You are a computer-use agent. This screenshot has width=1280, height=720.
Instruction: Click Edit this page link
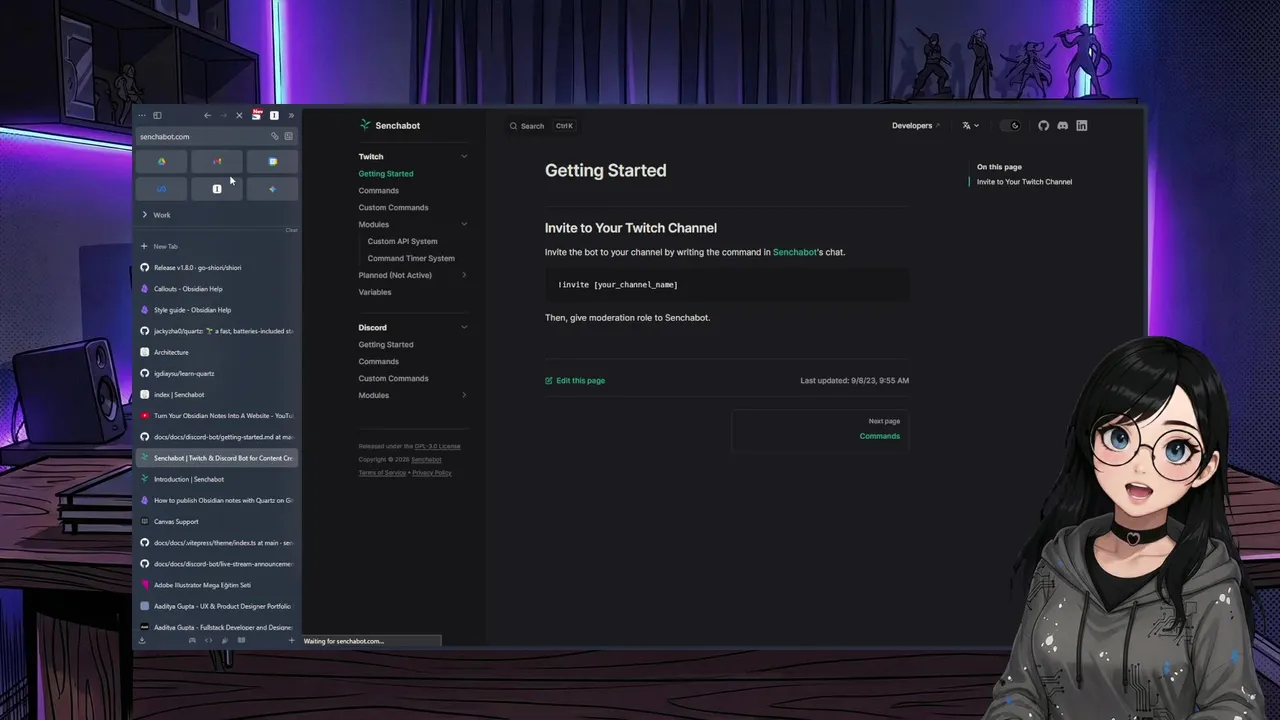coord(575,380)
